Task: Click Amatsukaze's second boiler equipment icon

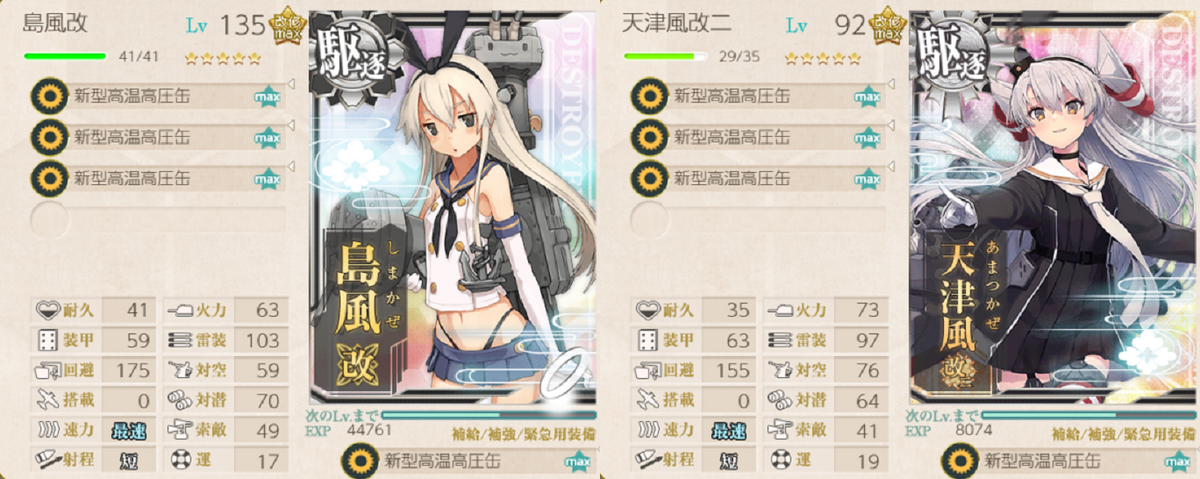Action: pyautogui.click(x=647, y=137)
